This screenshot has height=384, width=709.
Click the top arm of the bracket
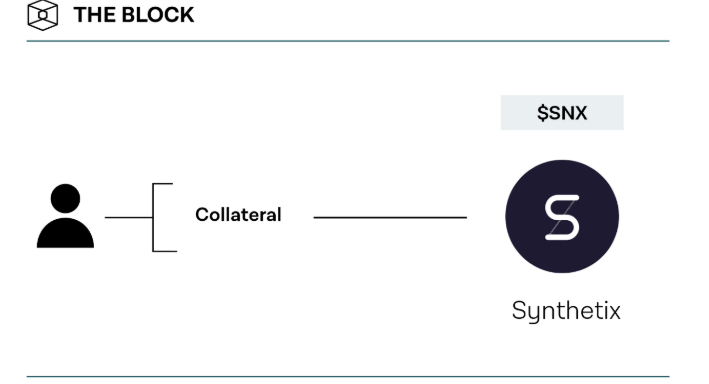pyautogui.click(x=163, y=184)
